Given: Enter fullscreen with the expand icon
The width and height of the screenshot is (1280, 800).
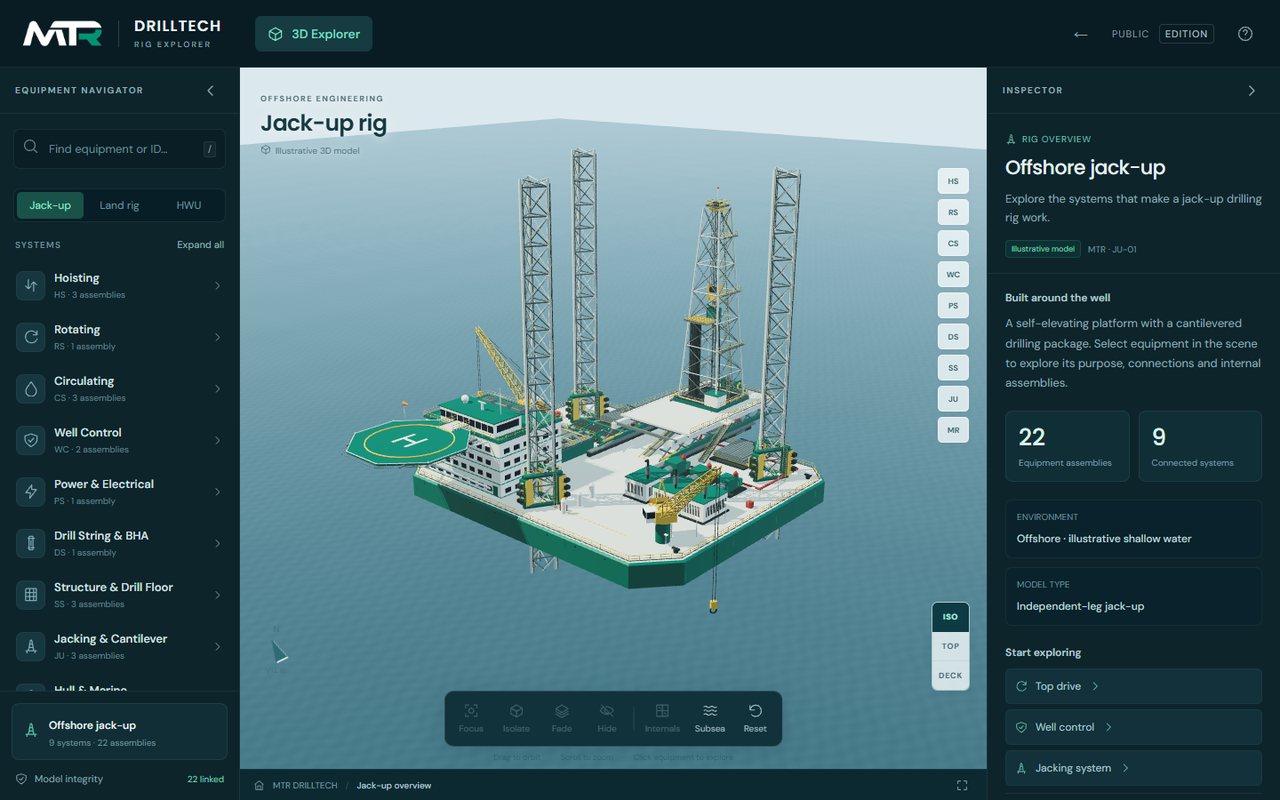Looking at the screenshot, I should [962, 785].
